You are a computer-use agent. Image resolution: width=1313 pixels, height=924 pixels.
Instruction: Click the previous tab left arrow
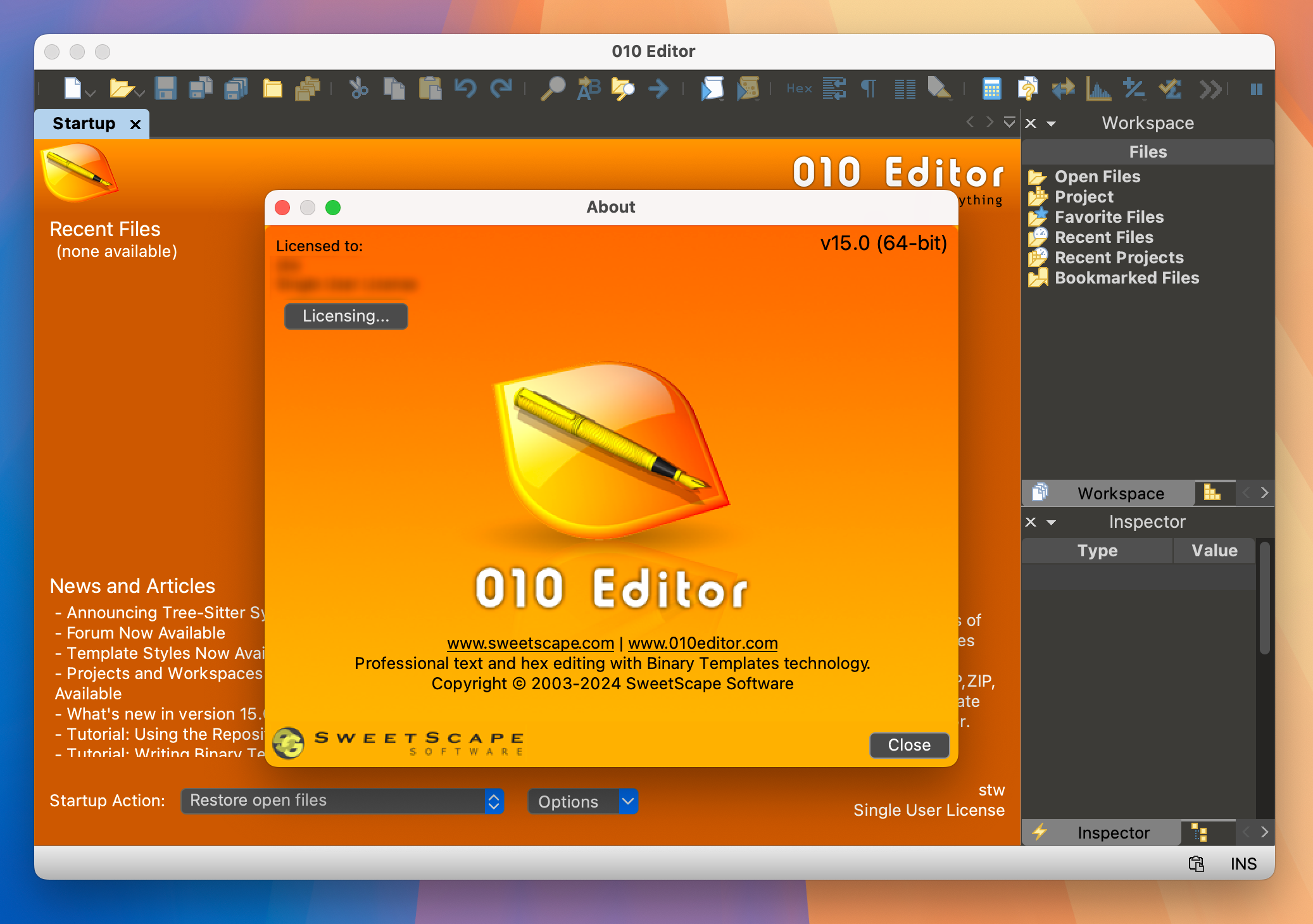pos(970,122)
